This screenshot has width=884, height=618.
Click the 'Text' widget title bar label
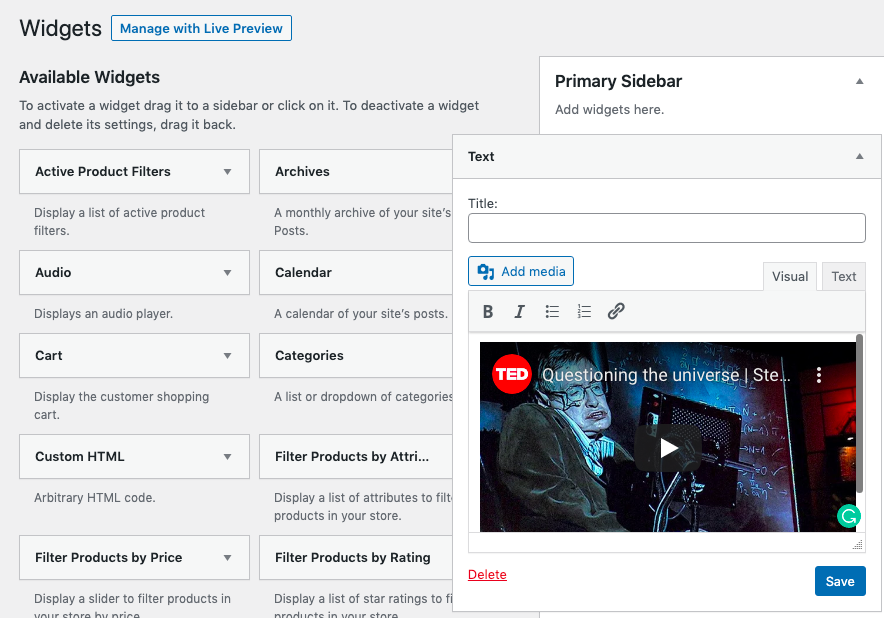point(481,156)
